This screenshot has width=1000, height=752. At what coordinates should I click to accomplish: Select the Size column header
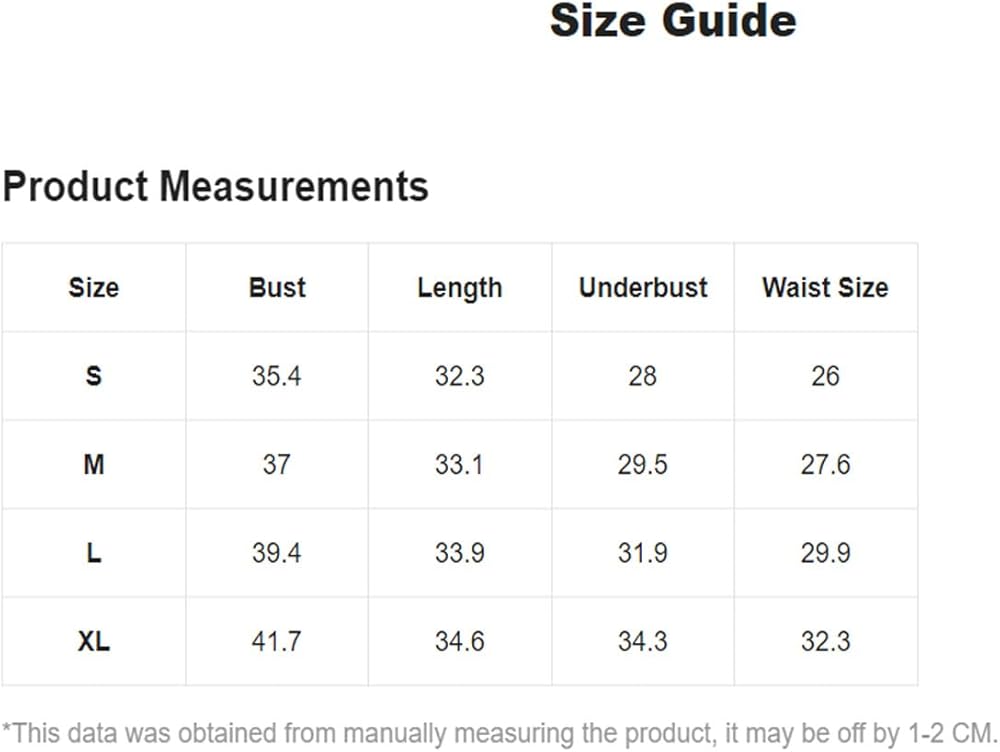coord(93,288)
